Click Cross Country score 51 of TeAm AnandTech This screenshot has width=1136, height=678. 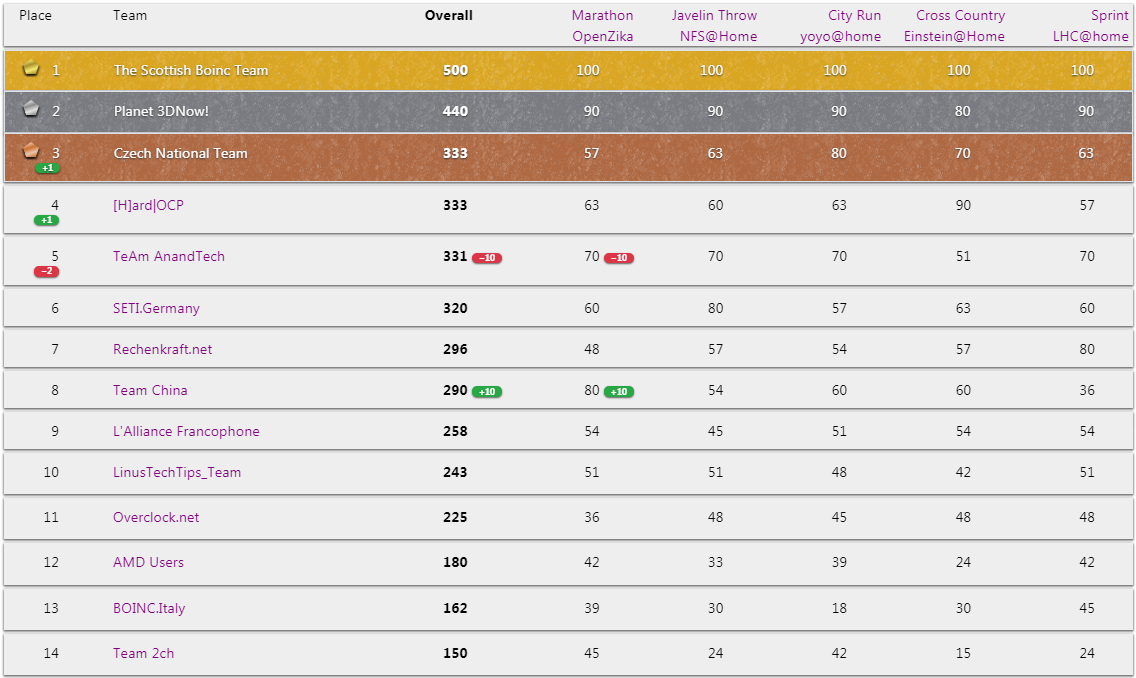[x=963, y=256]
